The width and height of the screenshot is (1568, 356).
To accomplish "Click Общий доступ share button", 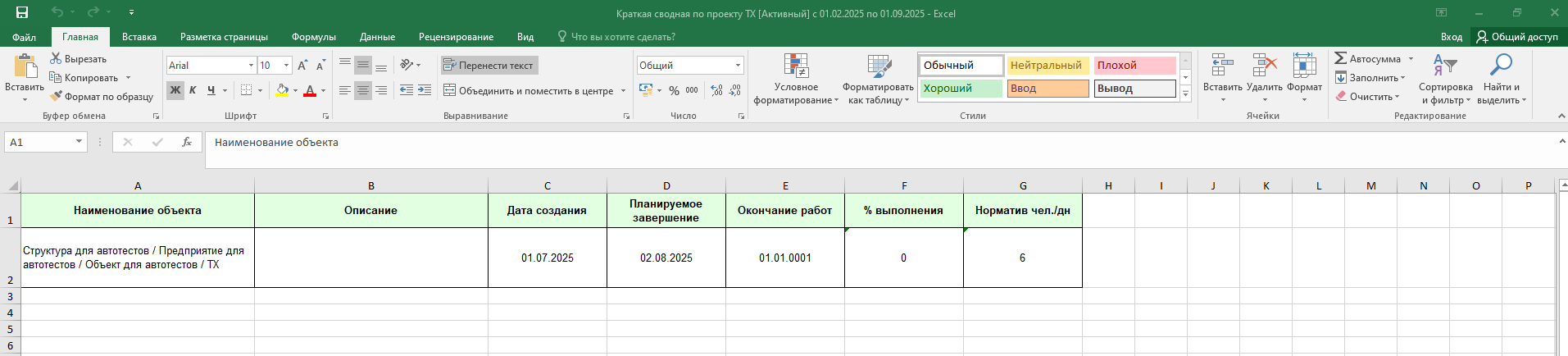I will click(1517, 37).
